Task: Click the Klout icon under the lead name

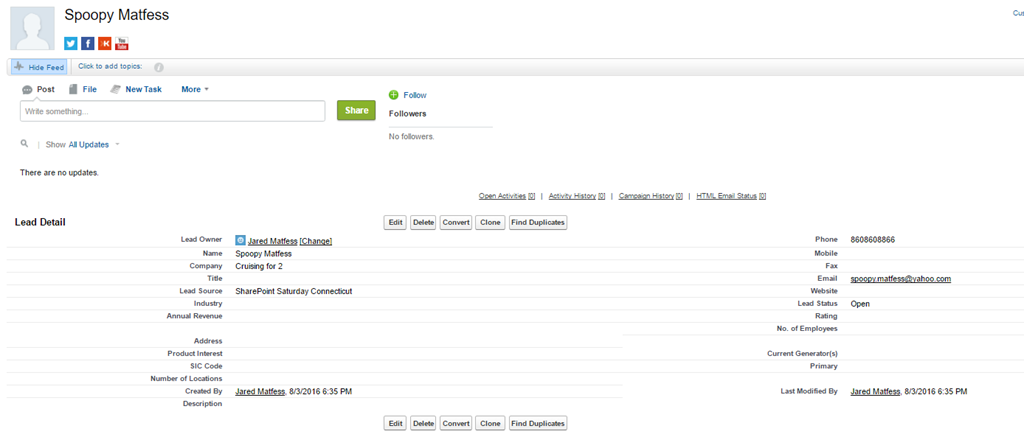Action: (x=105, y=44)
